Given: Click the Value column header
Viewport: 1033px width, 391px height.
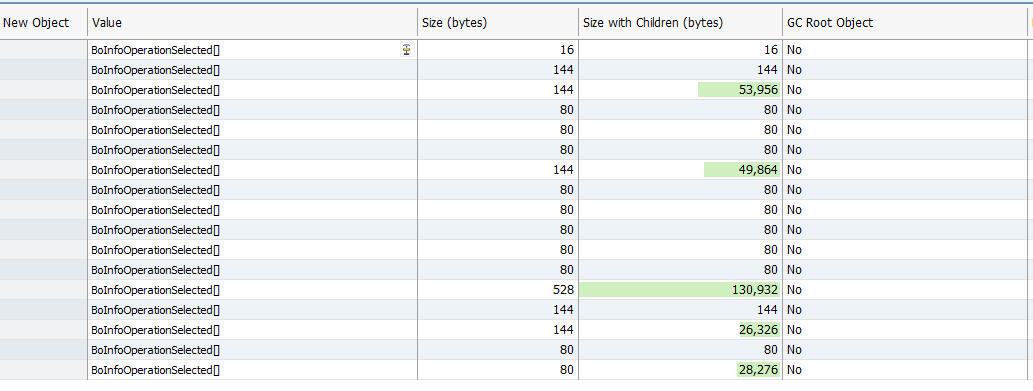Looking at the screenshot, I should click(x=252, y=22).
